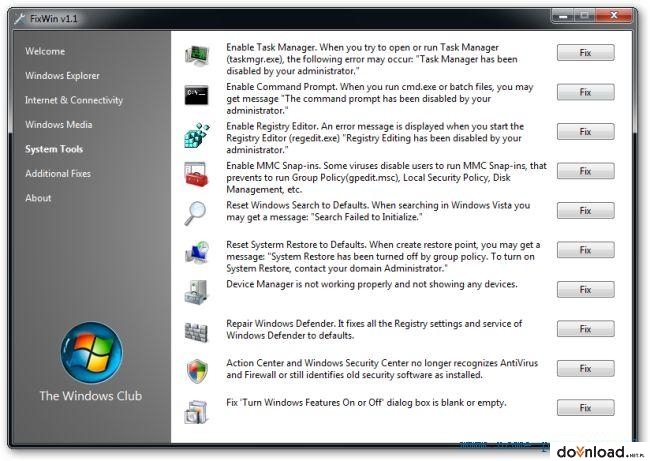This screenshot has width=650, height=461.
Task: Click Fix for Turn Windows Features dialog
Action: pos(585,408)
